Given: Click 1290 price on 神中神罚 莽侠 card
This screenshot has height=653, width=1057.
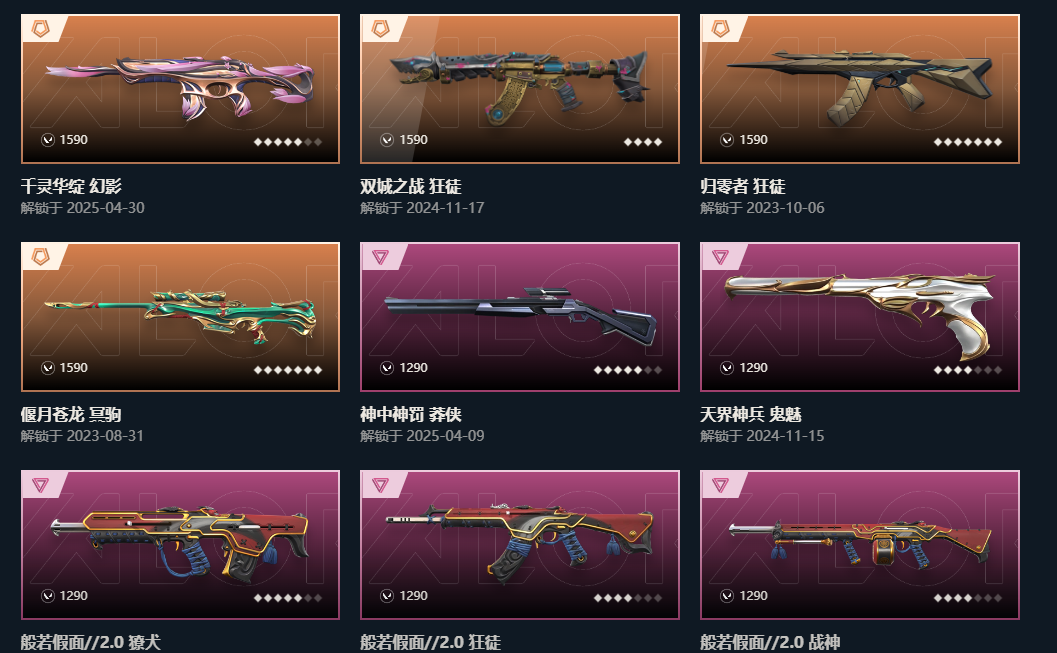Looking at the screenshot, I should 413,368.
